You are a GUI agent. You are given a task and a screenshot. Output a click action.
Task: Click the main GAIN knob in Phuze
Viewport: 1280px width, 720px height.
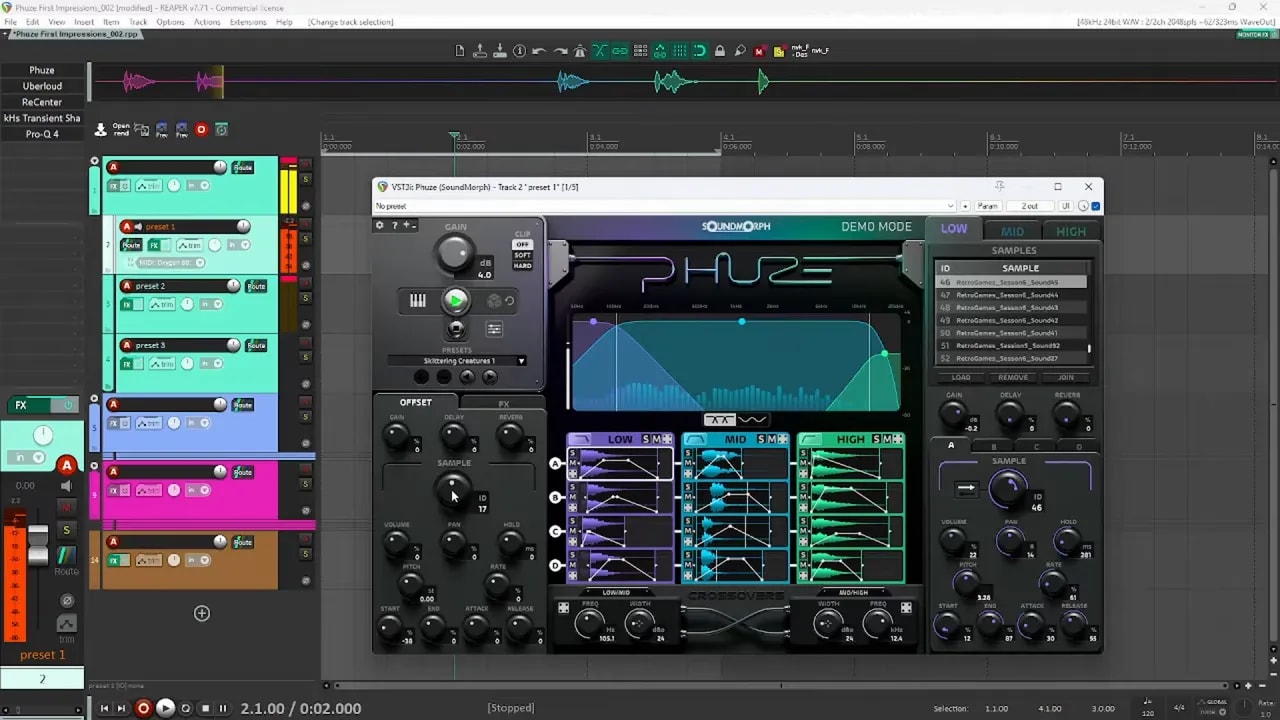[x=455, y=254]
